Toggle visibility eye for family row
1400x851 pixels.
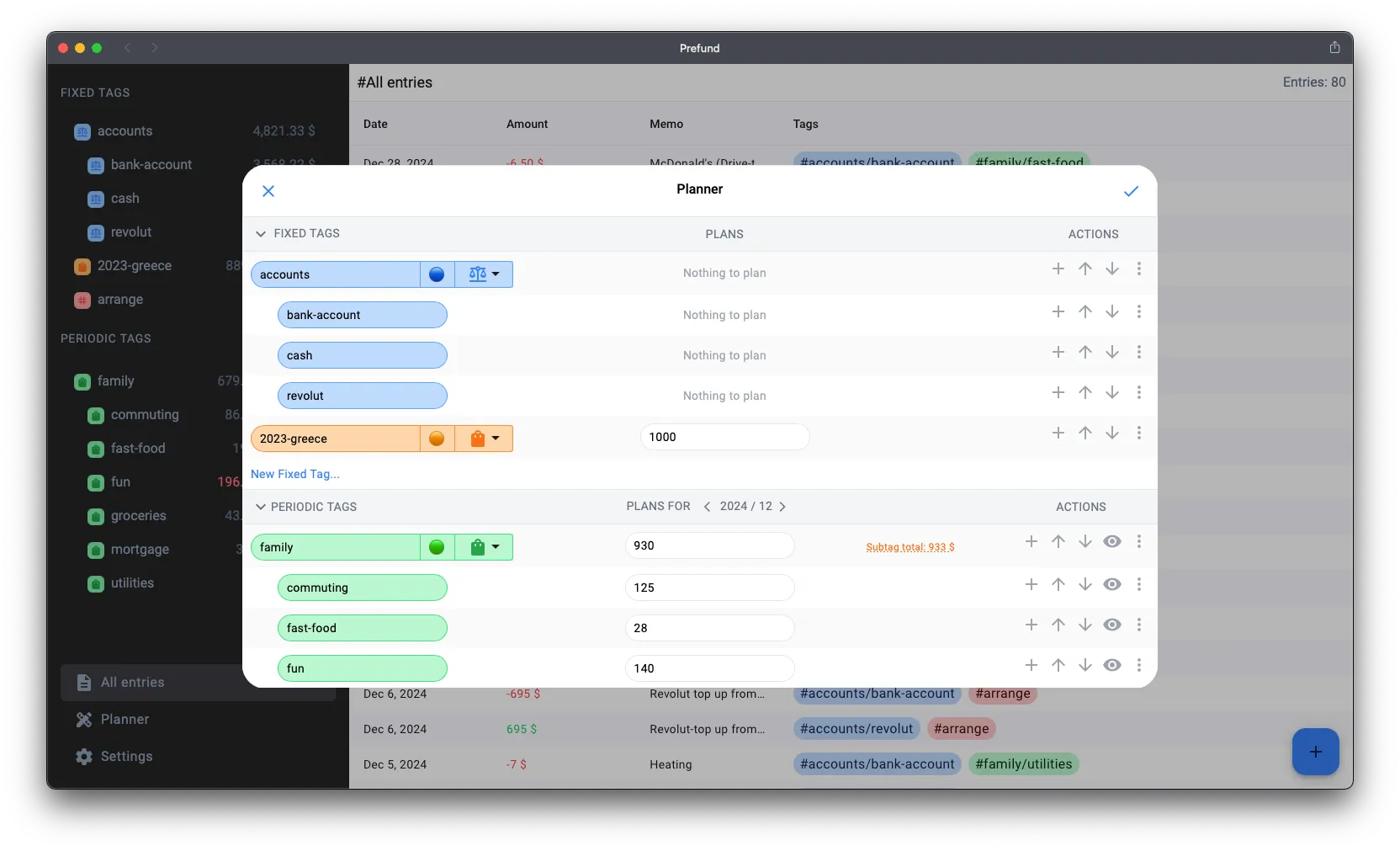(x=1112, y=541)
